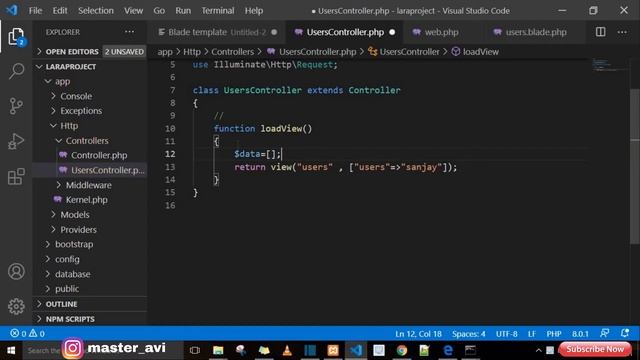Open Run and Debug view icon
Image resolution: width=640 pixels, height=360 pixels.
pyautogui.click(x=16, y=141)
